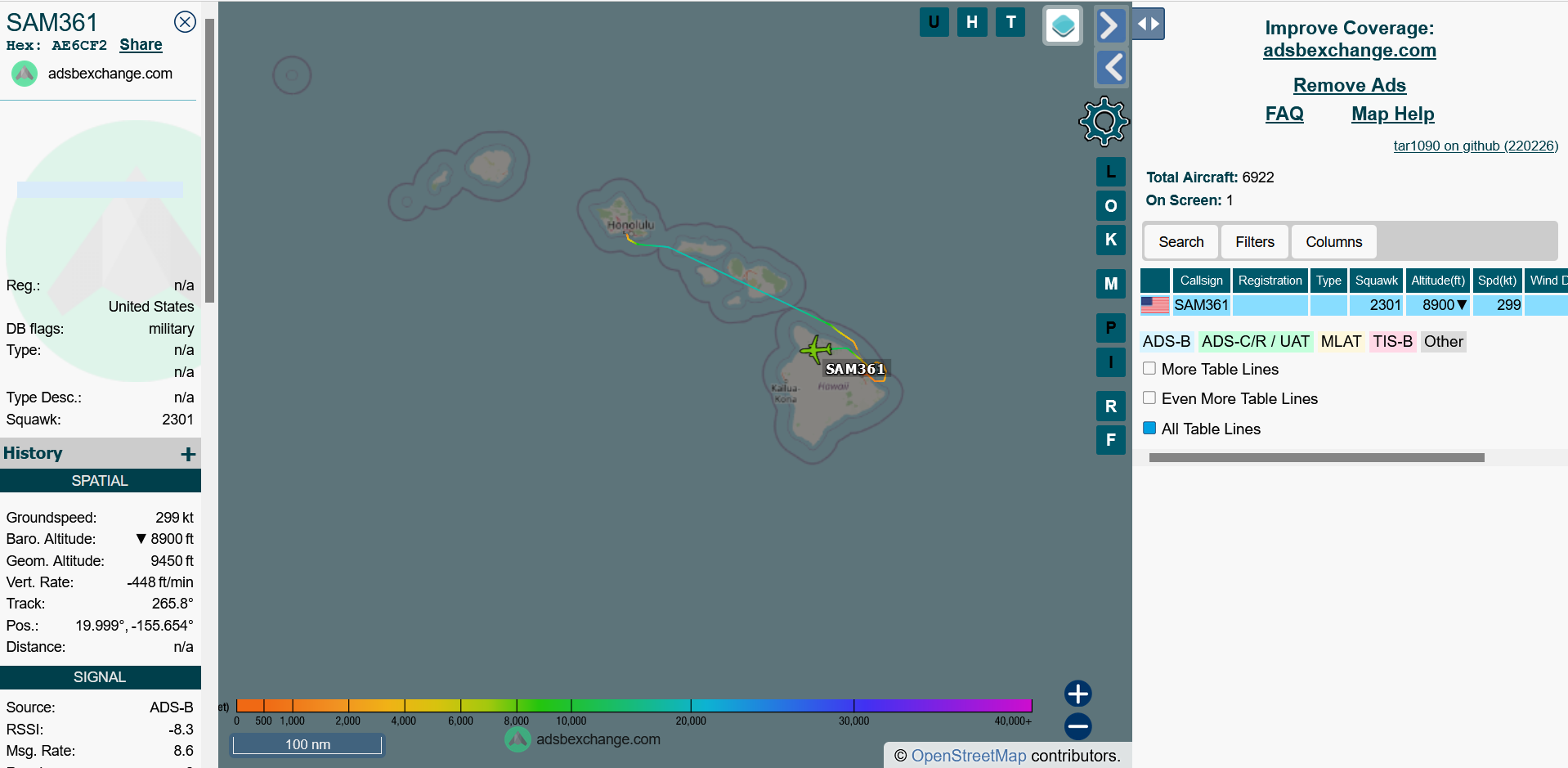Click the SPATIAL section header
This screenshot has width=1568, height=768.
pos(100,481)
